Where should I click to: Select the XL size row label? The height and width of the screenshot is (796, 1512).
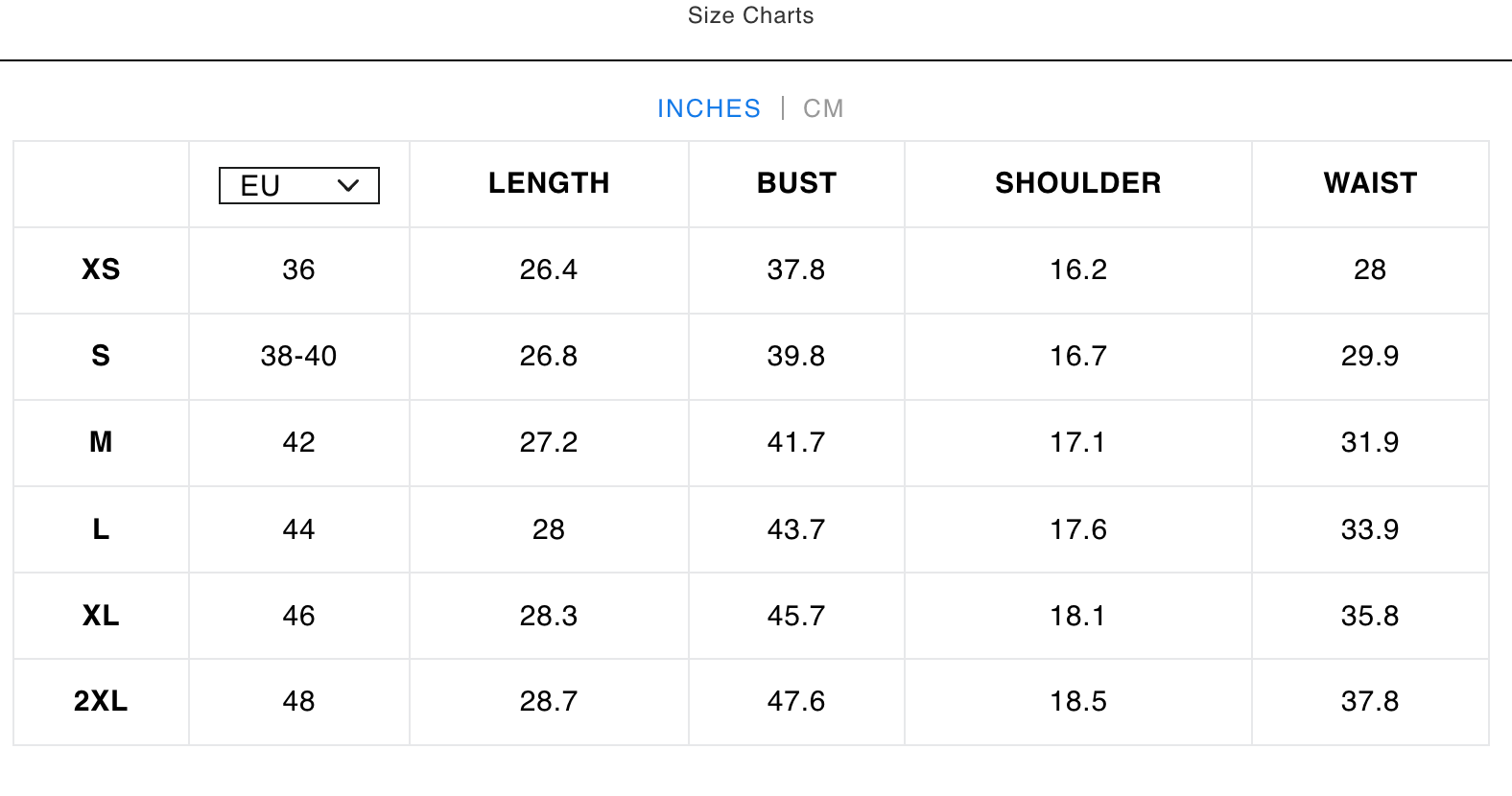pos(101,616)
